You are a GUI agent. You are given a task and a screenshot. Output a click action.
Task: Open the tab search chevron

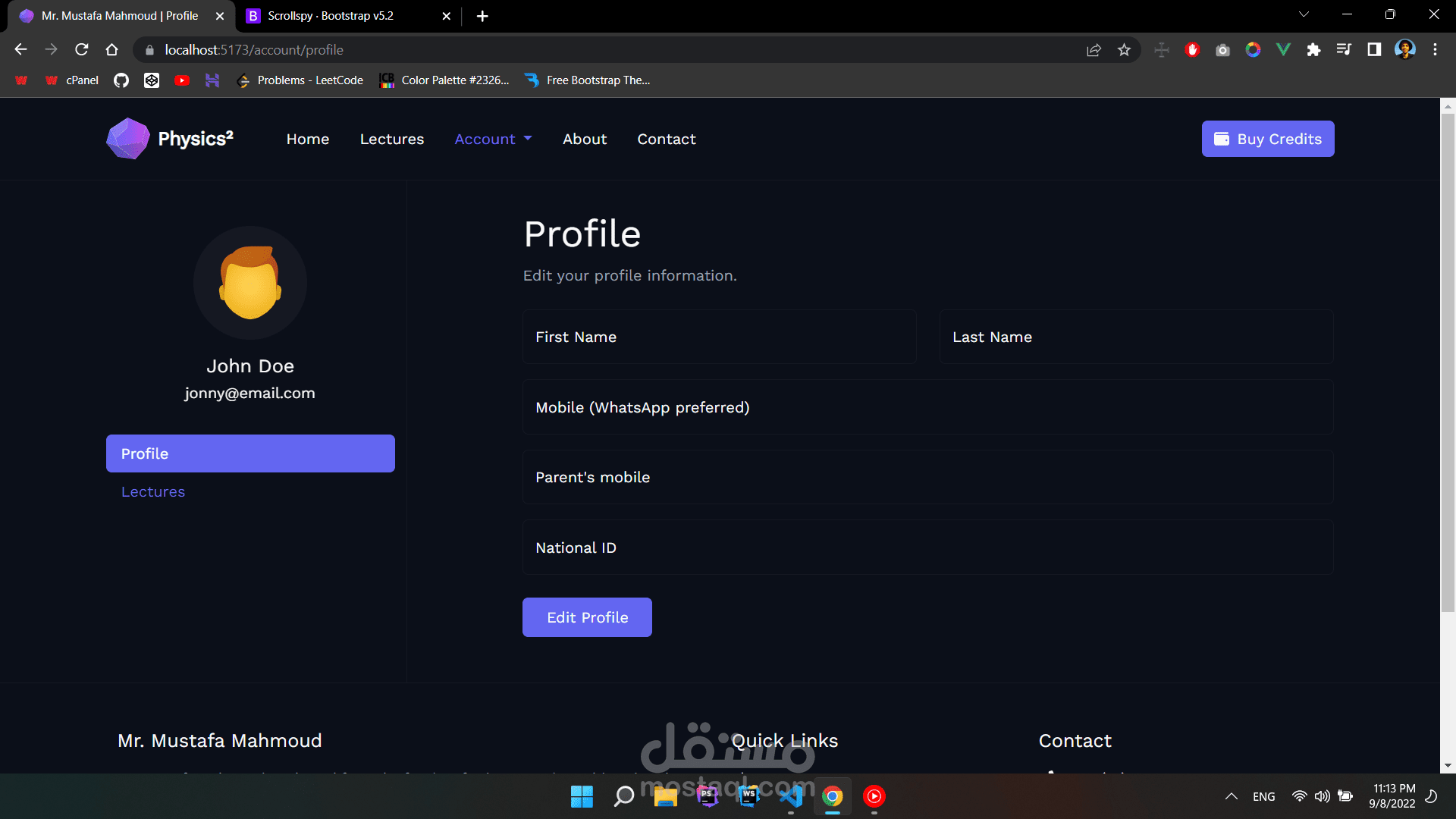coord(1304,14)
